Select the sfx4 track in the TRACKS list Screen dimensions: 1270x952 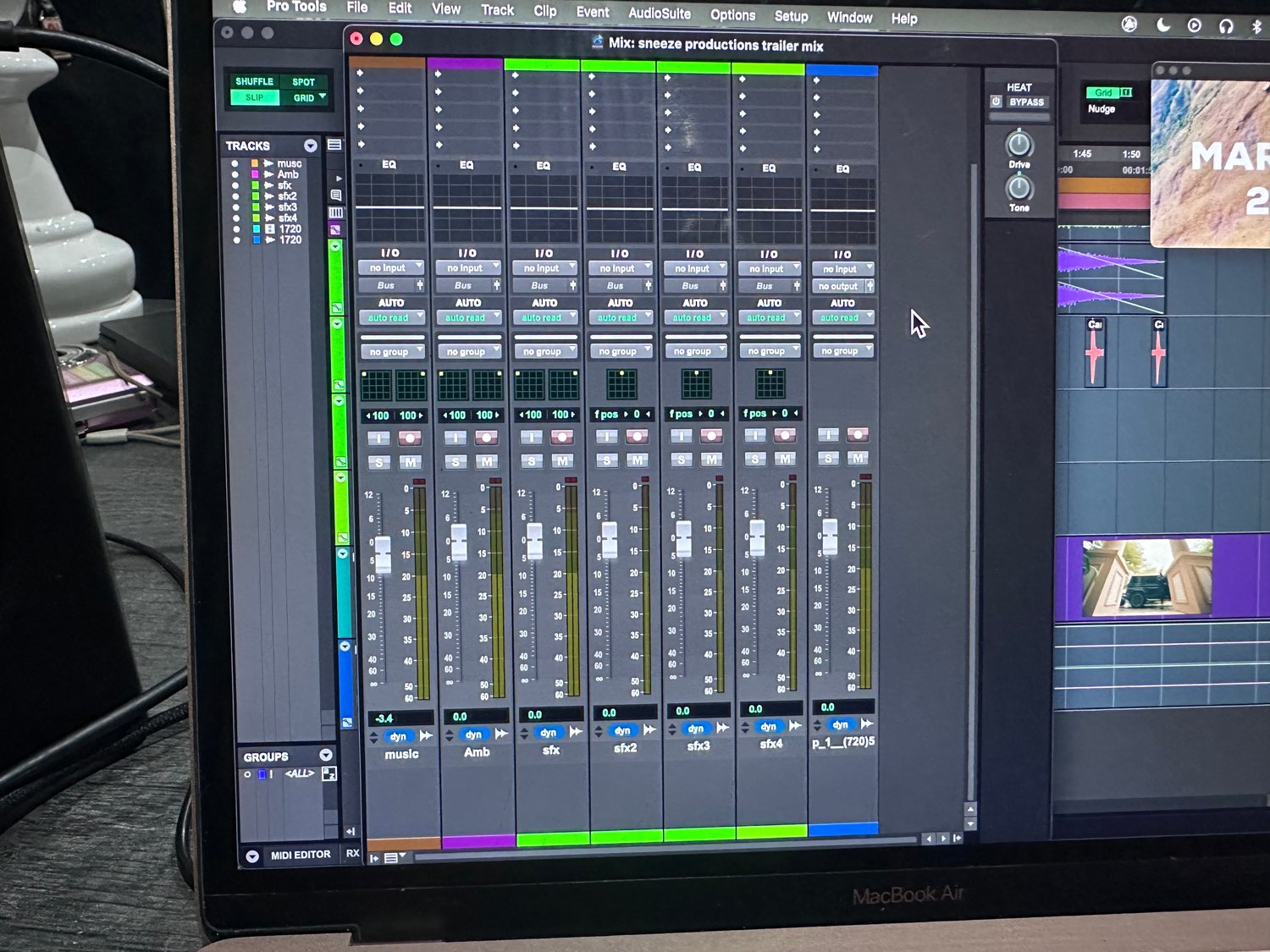[287, 217]
